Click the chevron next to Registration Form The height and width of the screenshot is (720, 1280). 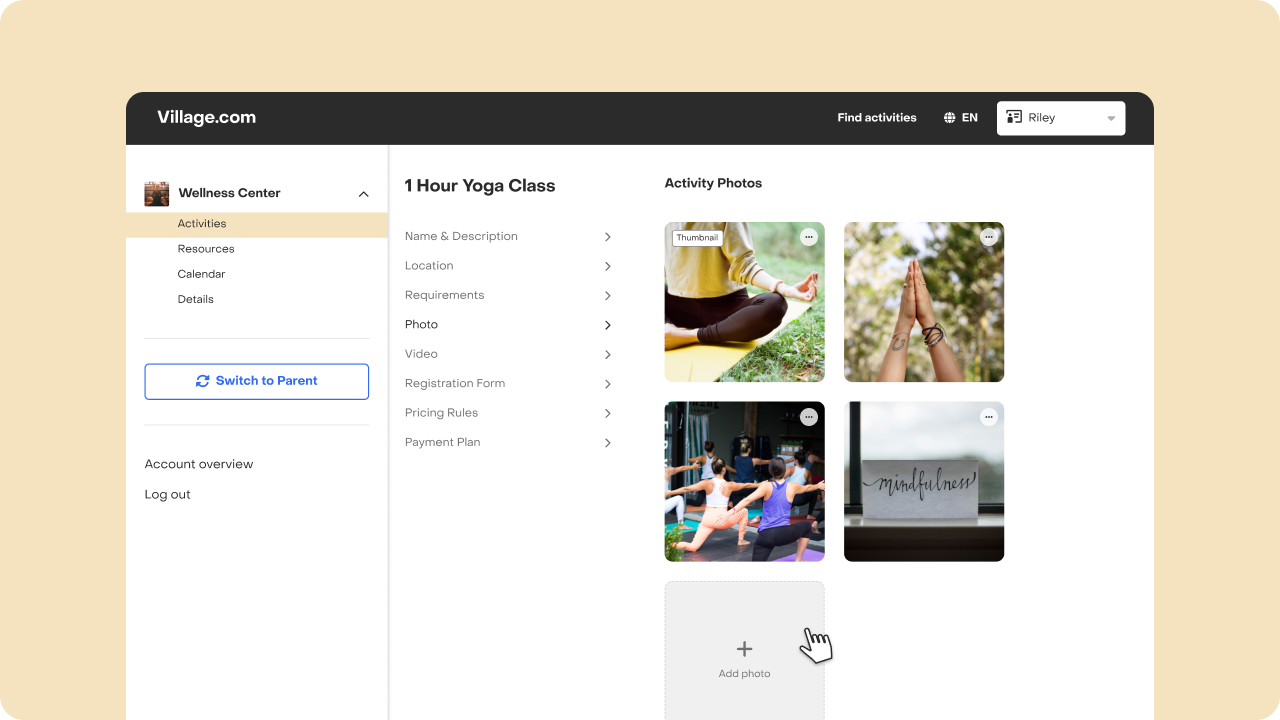(x=608, y=384)
